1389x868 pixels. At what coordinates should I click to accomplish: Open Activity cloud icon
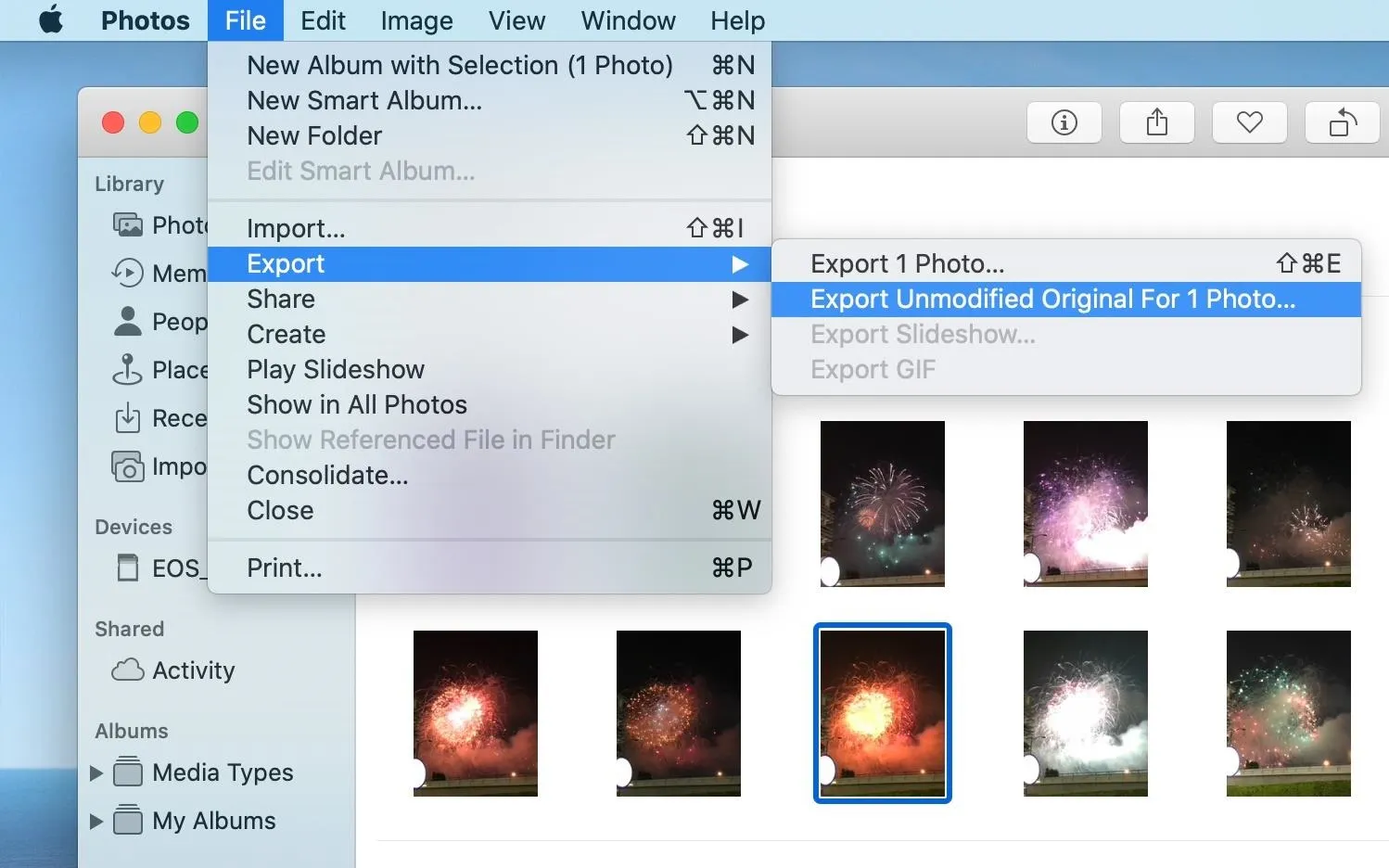point(128,670)
